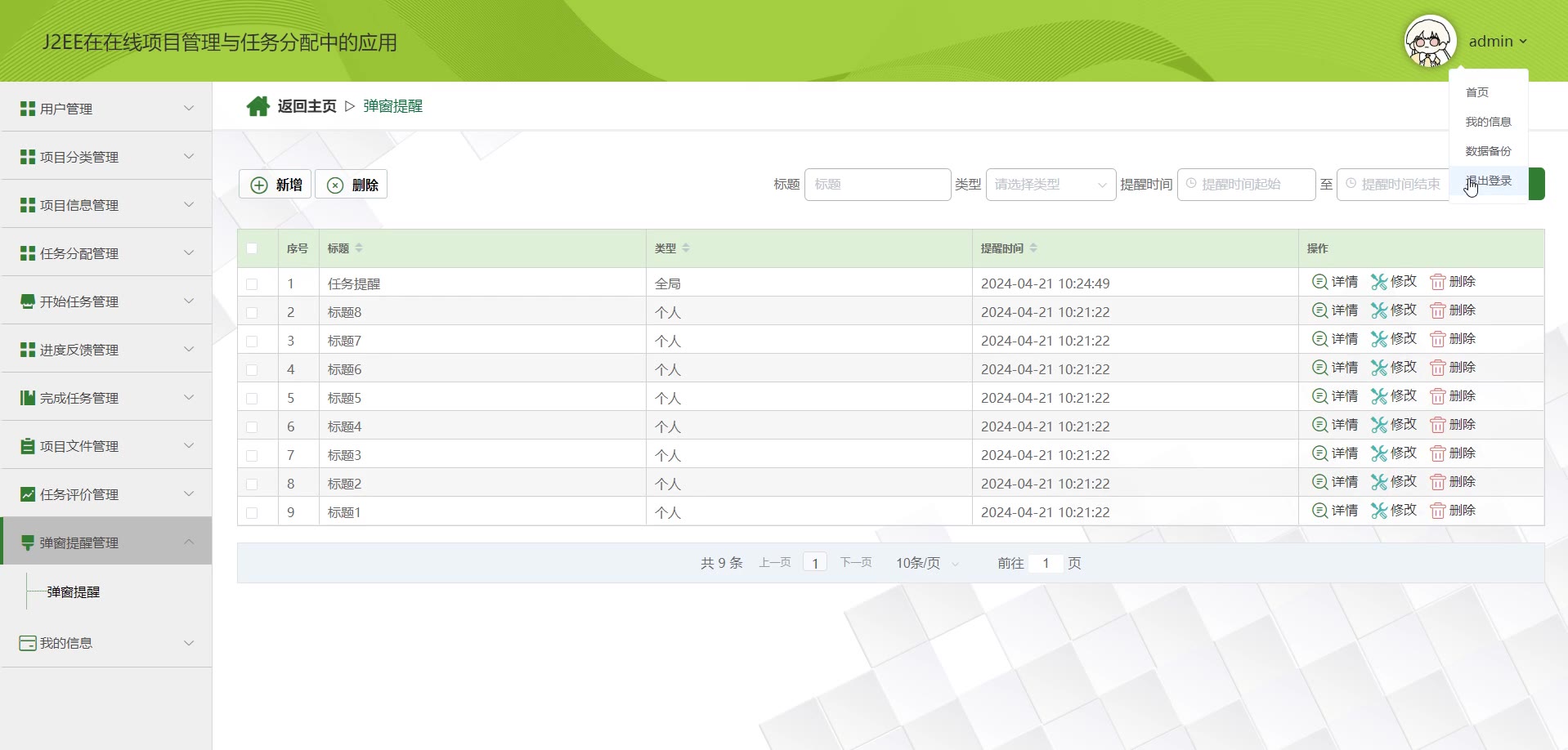Viewport: 1568px width, 750px height.
Task: Click the 新增 button
Action: (275, 185)
